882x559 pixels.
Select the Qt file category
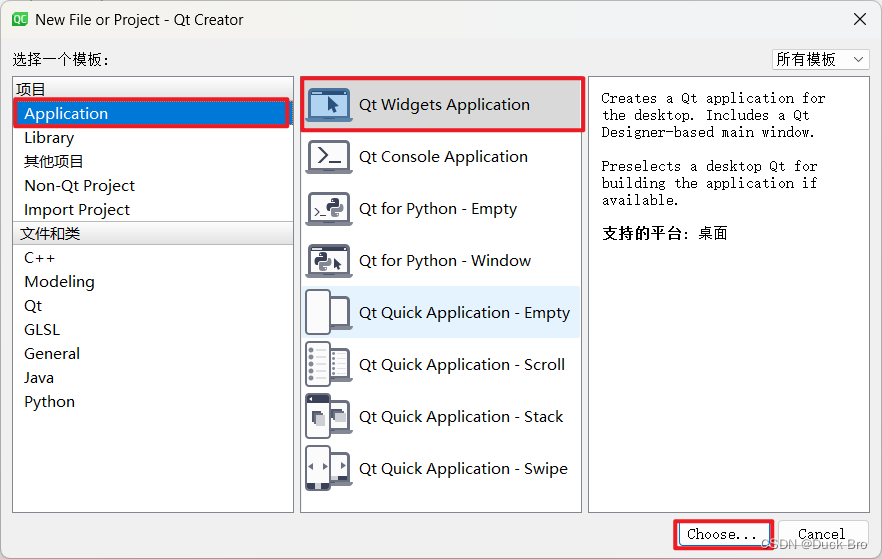click(x=152, y=306)
